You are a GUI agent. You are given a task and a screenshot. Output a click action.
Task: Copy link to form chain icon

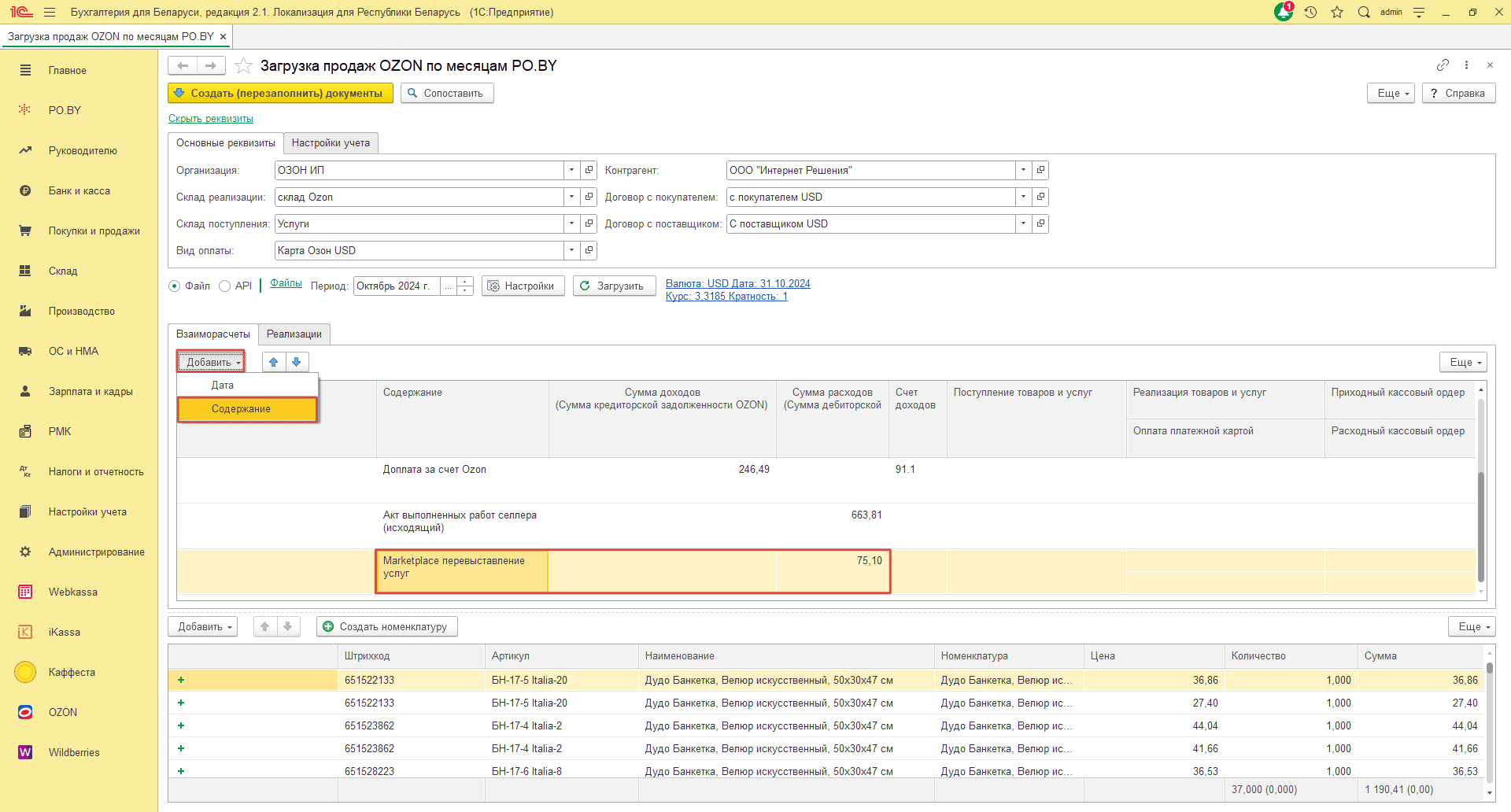(1443, 65)
